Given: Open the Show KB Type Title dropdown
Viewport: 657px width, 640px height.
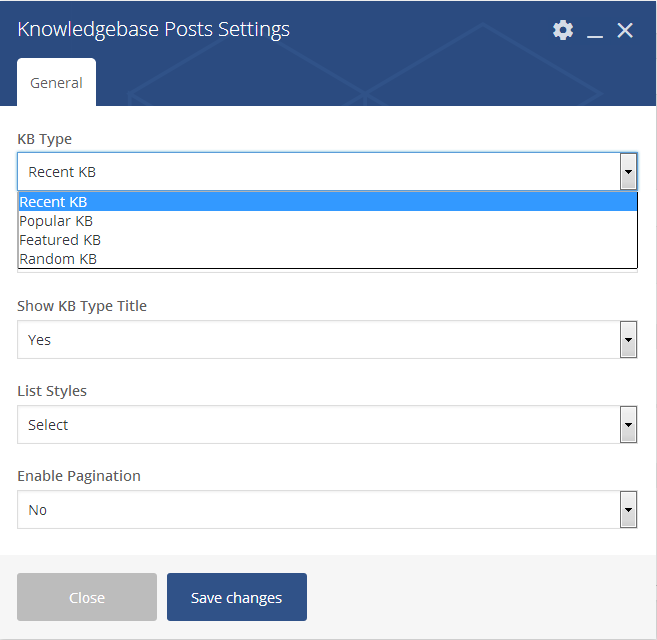Looking at the screenshot, I should [x=327, y=339].
